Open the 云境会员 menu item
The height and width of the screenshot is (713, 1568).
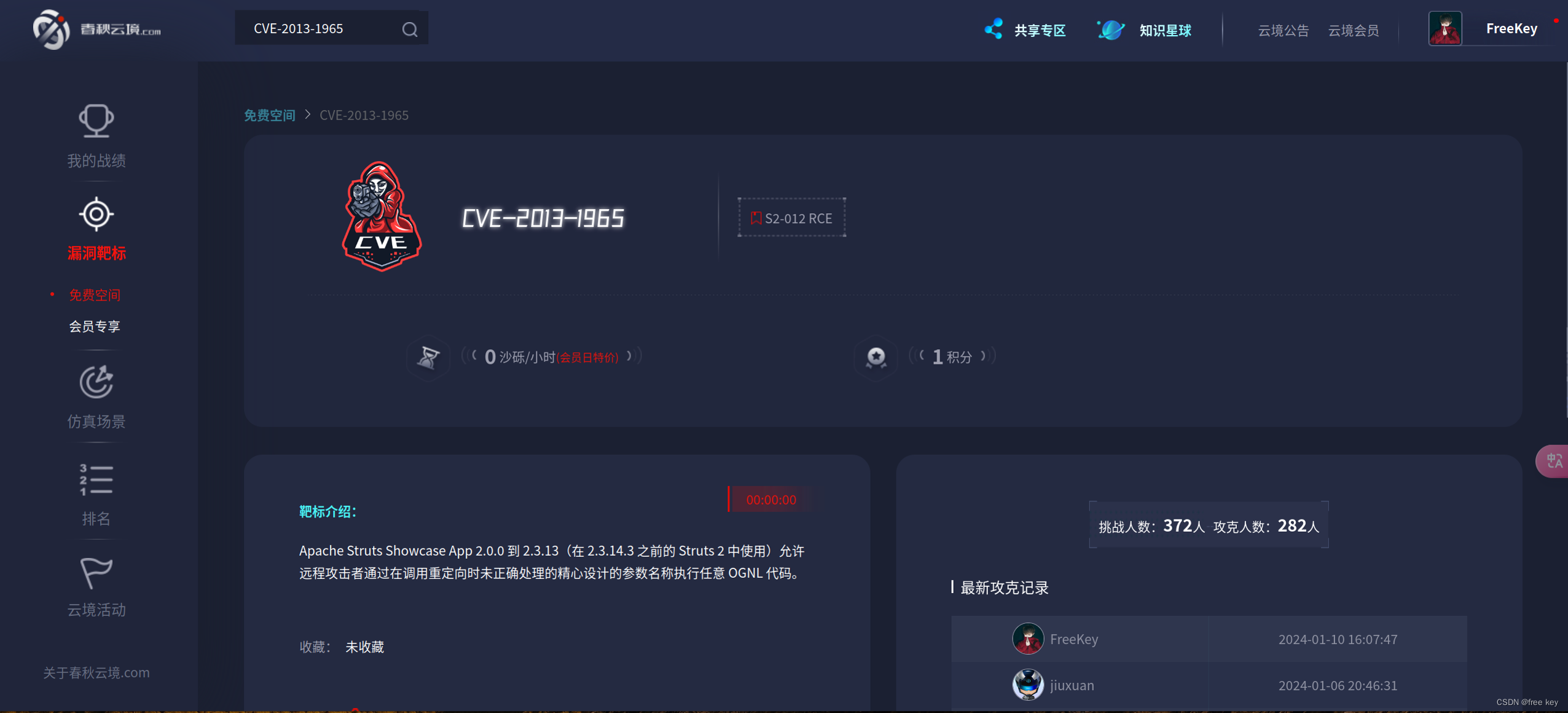point(1354,30)
